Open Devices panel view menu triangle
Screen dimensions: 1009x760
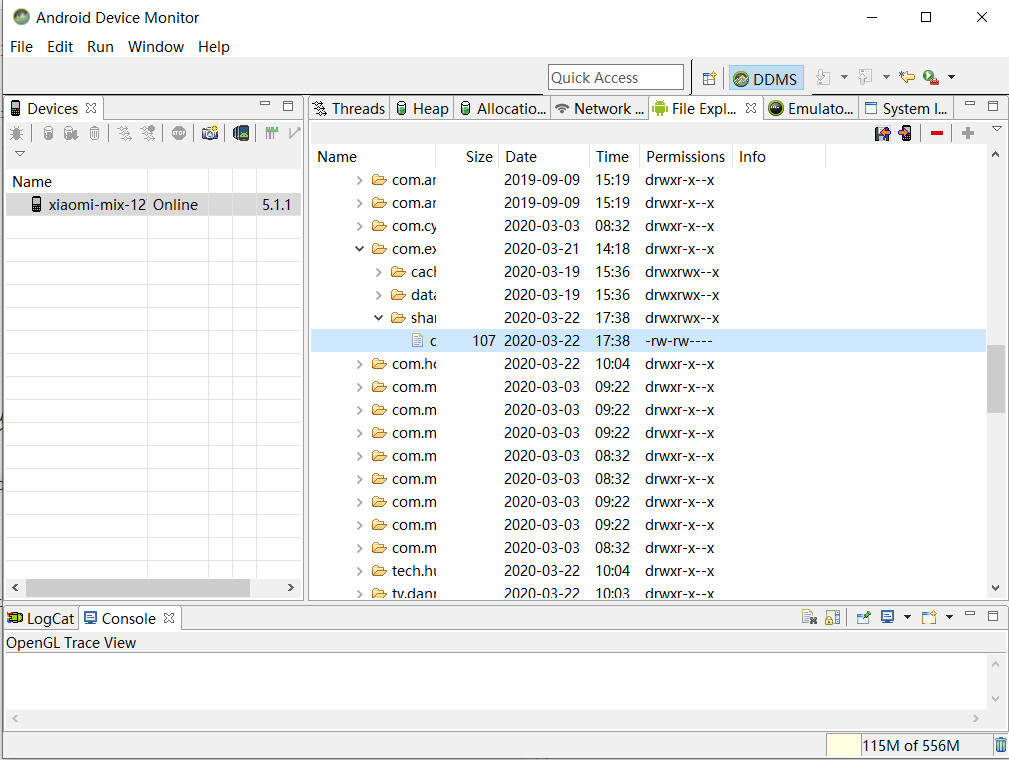click(x=20, y=153)
